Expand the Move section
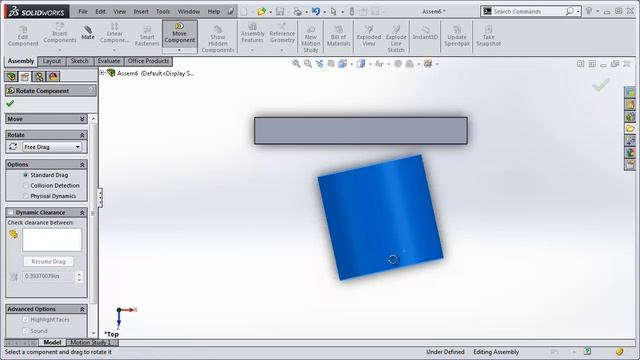Image resolution: width=640 pixels, height=360 pixels. pos(82,119)
